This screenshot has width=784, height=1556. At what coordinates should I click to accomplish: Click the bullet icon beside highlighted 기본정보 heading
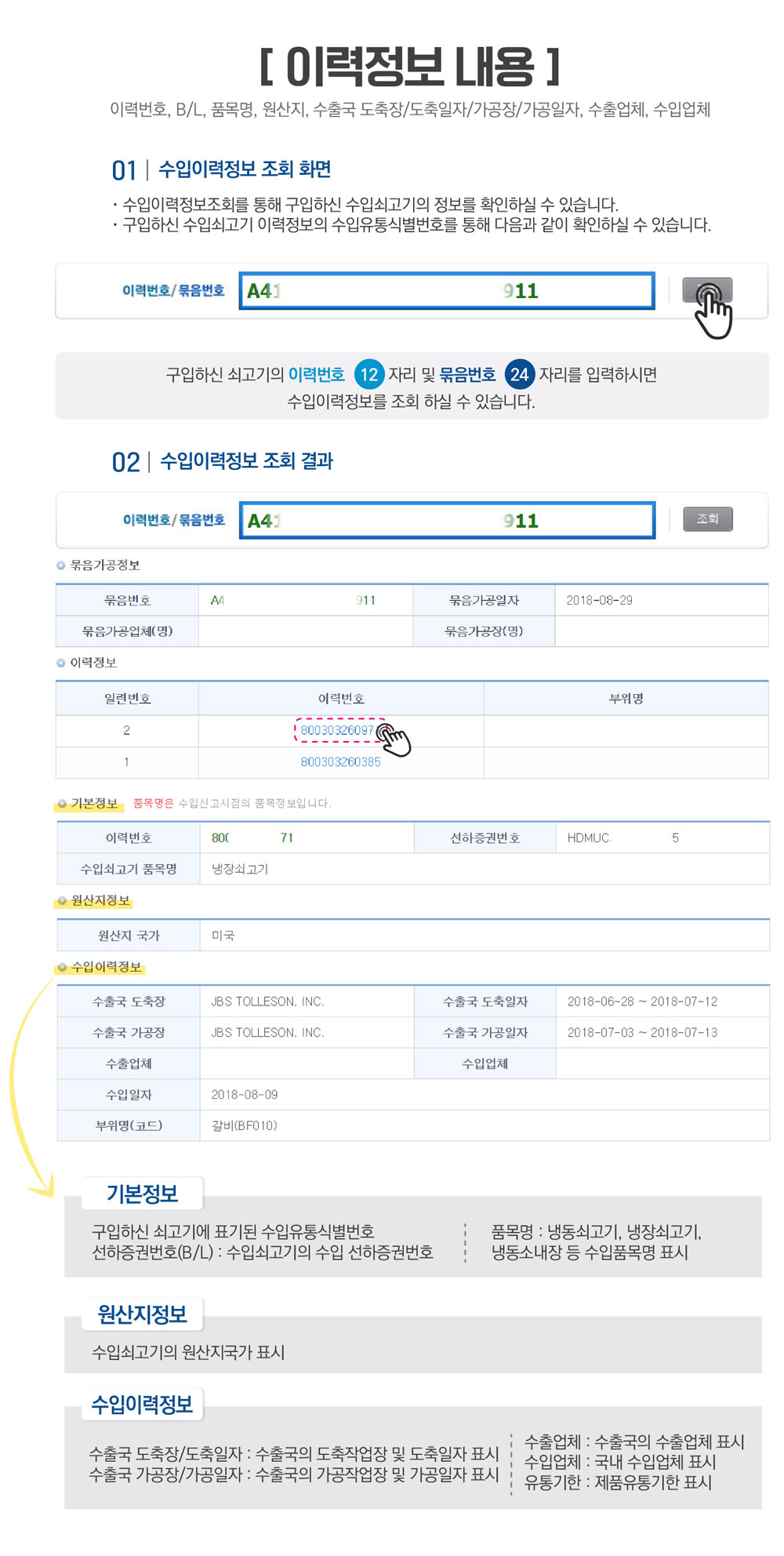coord(62,804)
